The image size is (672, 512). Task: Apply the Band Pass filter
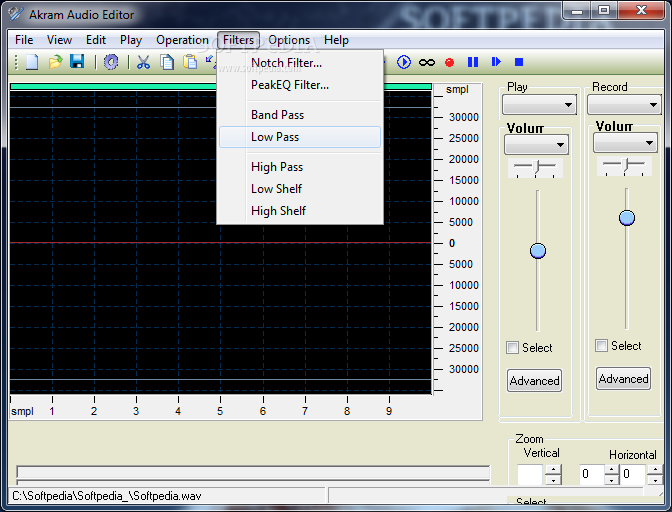[x=300, y=115]
